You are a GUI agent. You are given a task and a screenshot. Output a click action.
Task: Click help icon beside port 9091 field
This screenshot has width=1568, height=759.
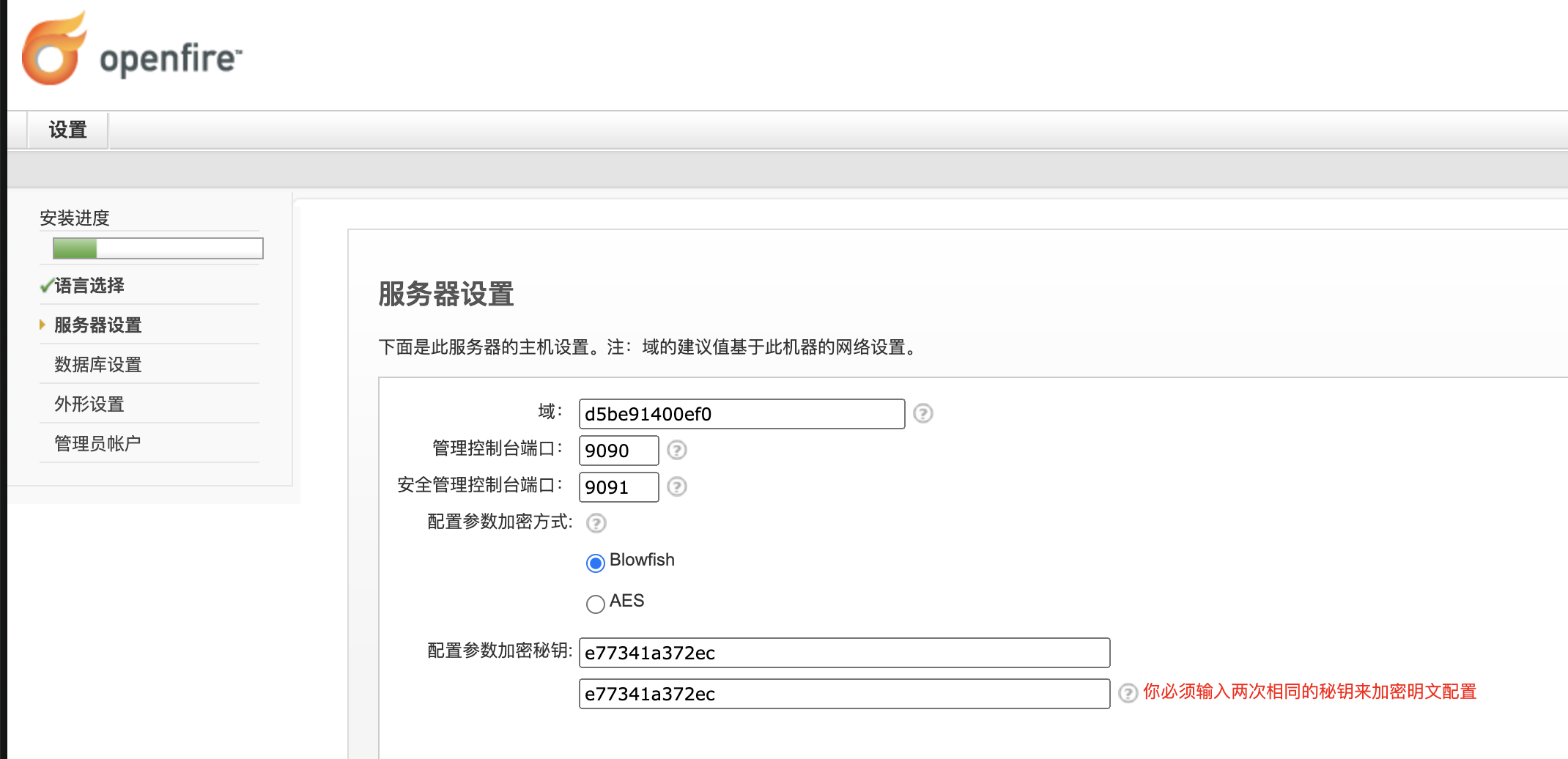[677, 486]
